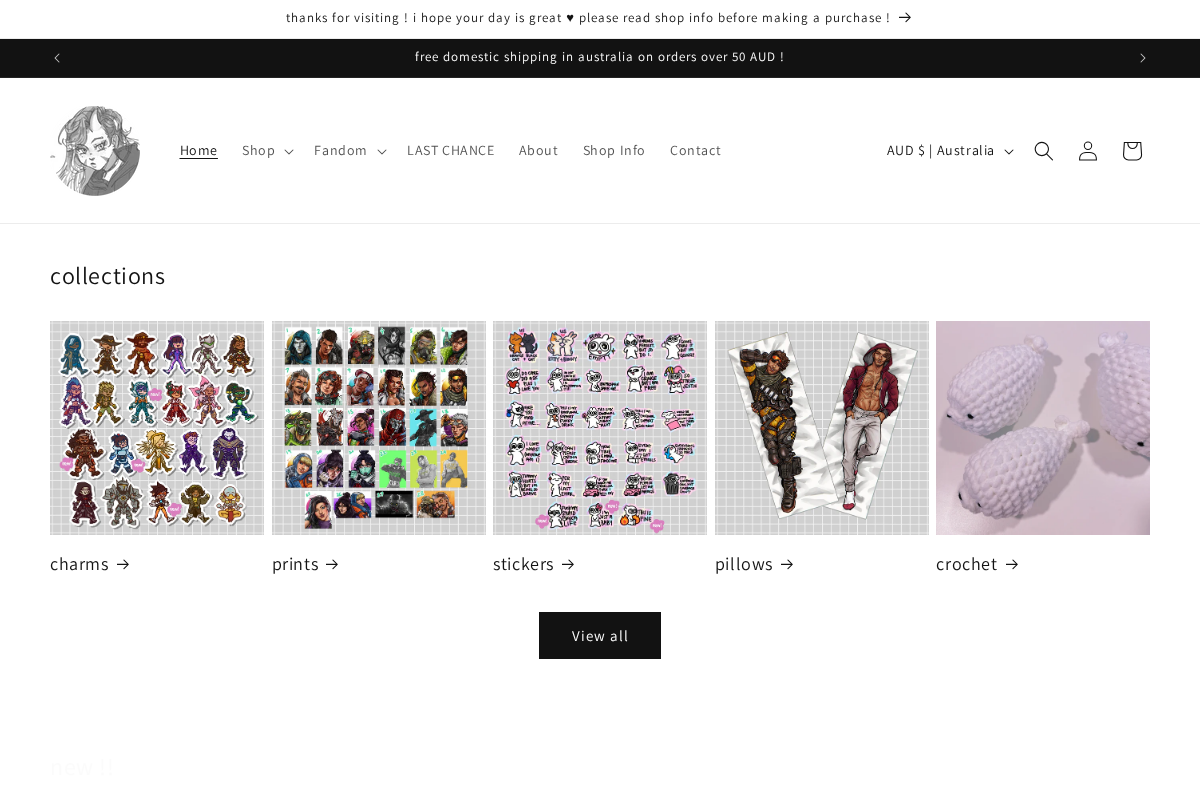
Task: Open the LAST CHANCE section
Action: click(x=451, y=150)
